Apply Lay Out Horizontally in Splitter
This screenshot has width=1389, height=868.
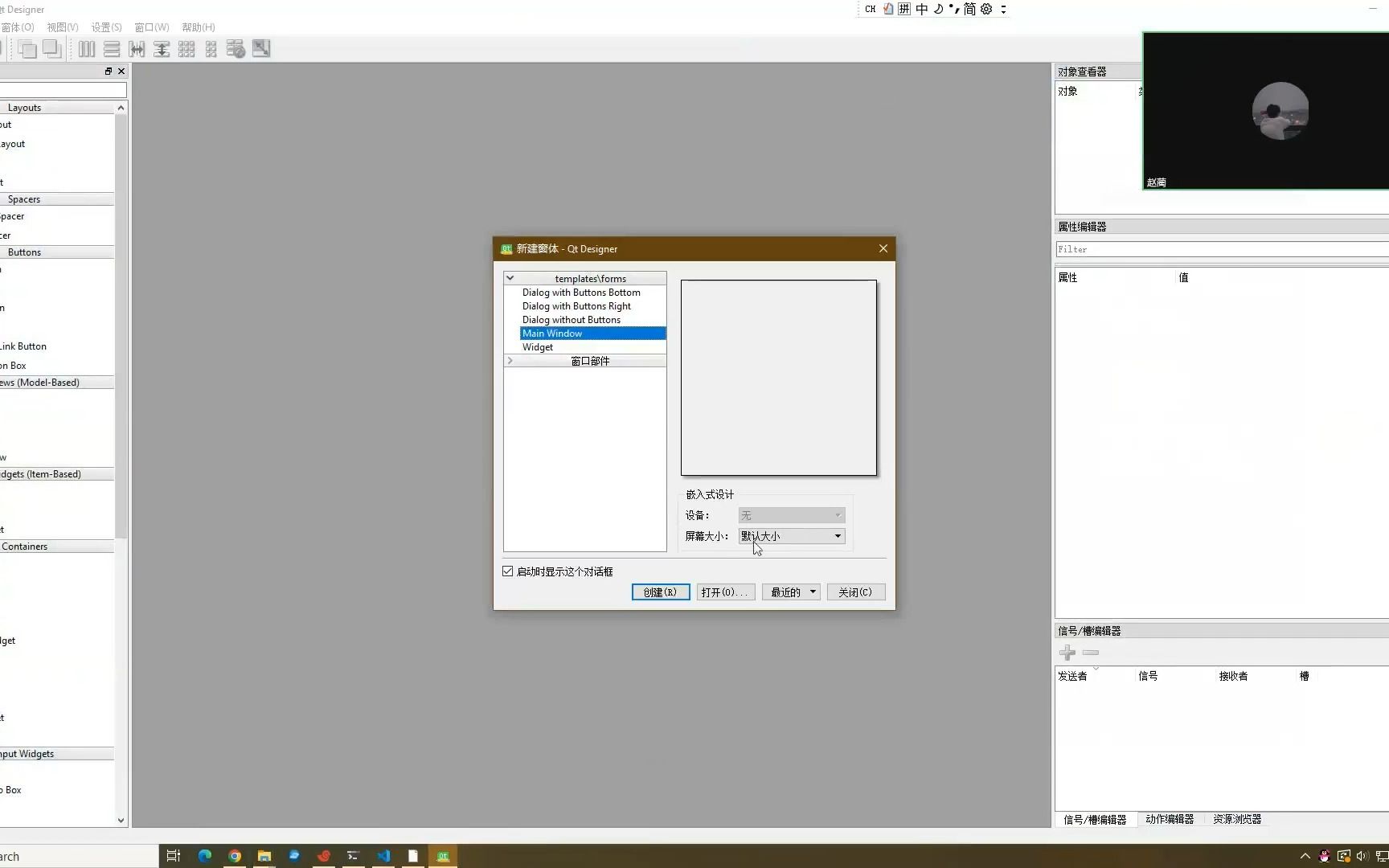tap(137, 49)
